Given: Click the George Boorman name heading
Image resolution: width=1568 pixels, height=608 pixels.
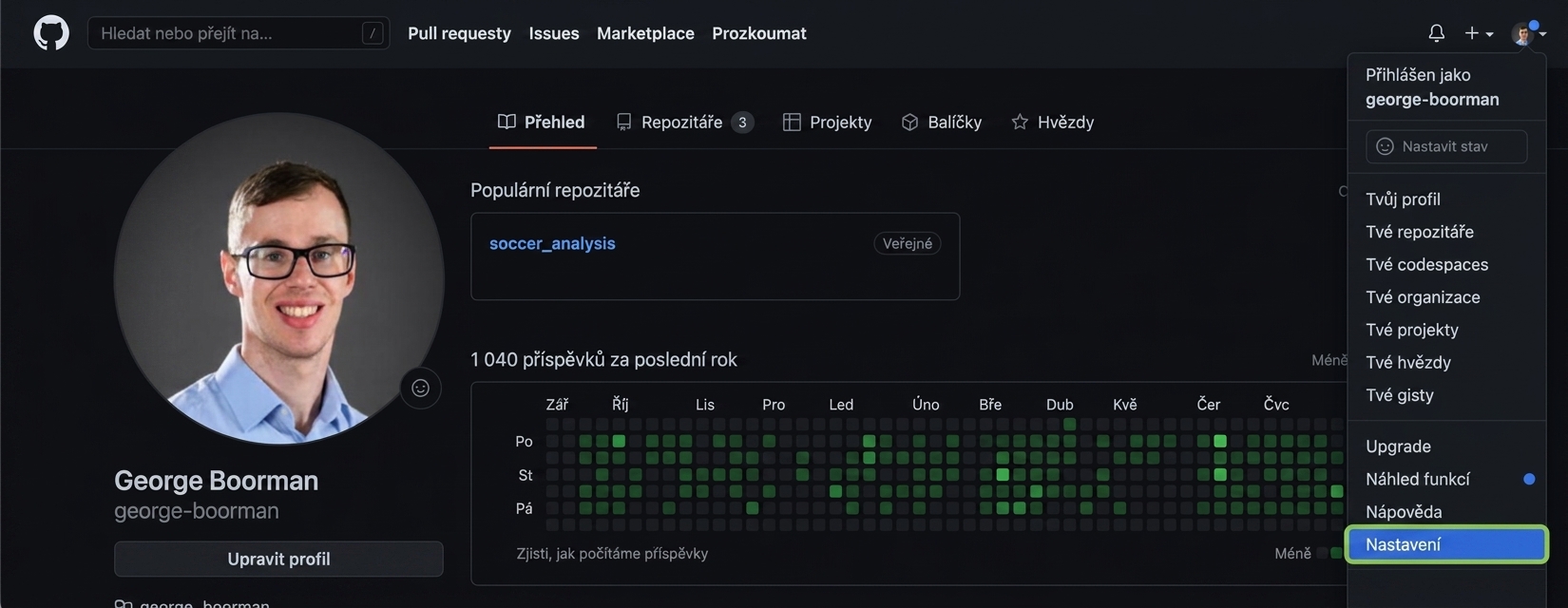Looking at the screenshot, I should (x=216, y=481).
